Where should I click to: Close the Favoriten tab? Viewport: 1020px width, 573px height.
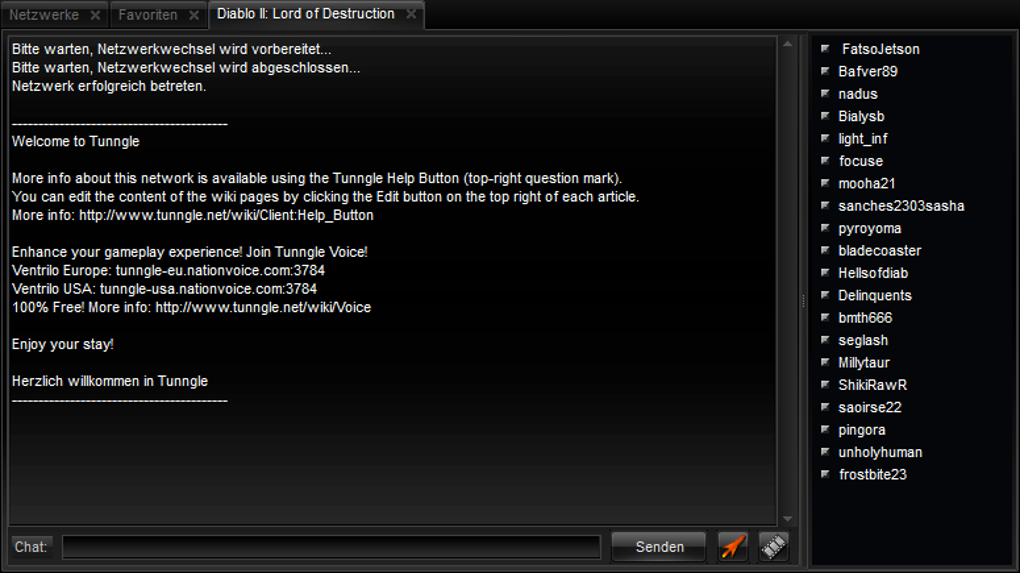point(194,15)
